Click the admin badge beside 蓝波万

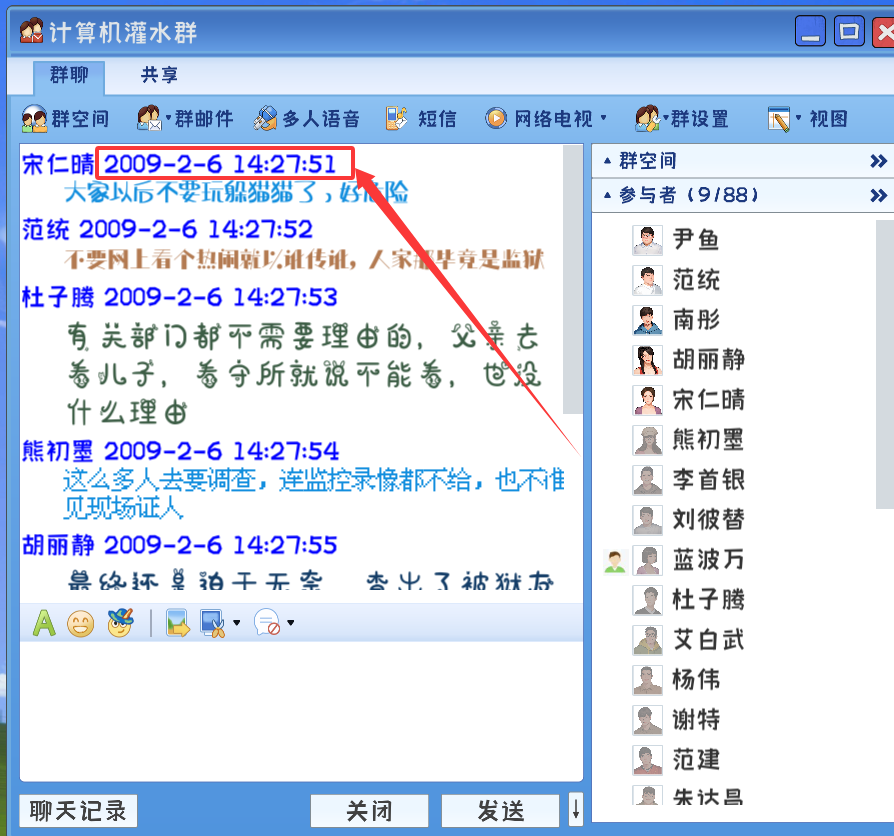(x=615, y=561)
